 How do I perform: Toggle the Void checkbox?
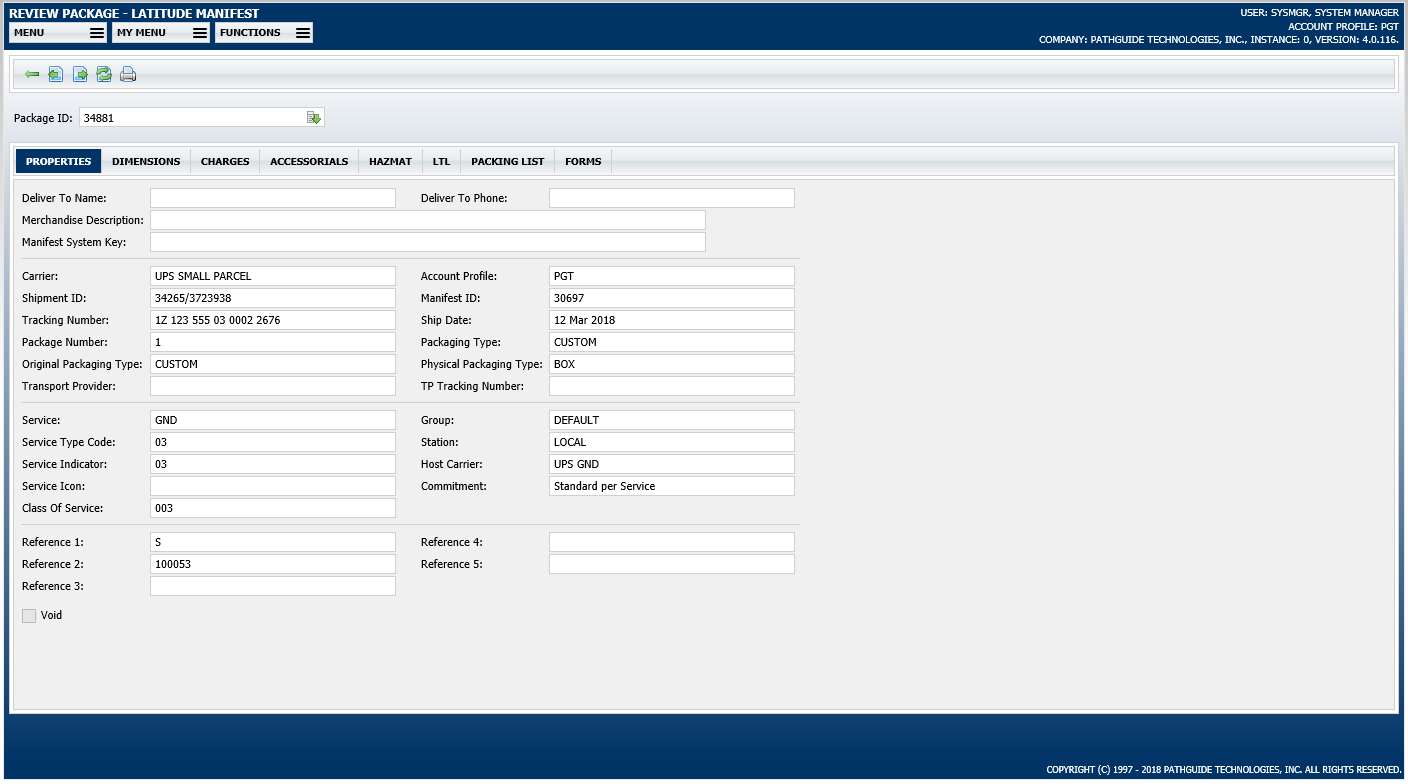[x=29, y=615]
